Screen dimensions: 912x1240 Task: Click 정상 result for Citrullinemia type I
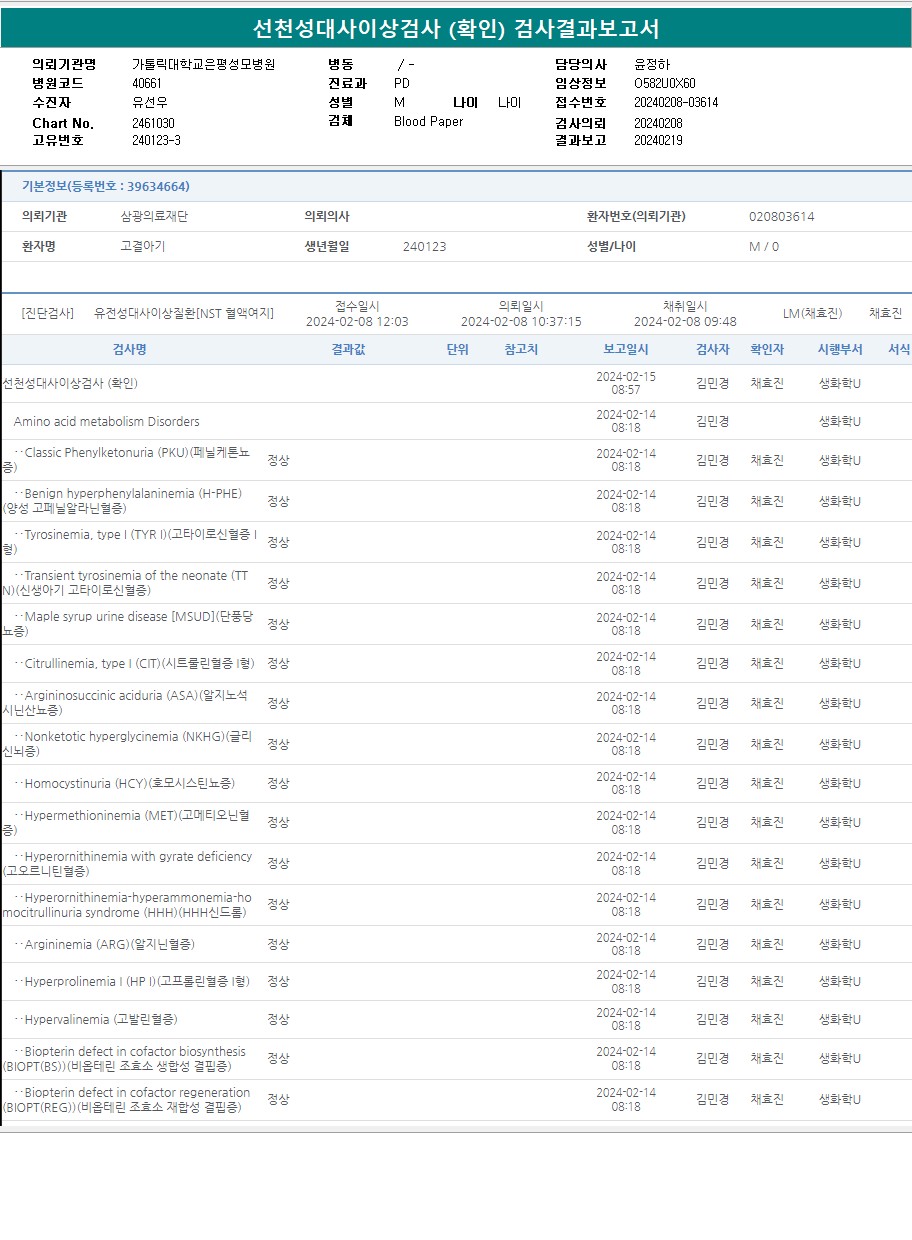click(x=278, y=663)
